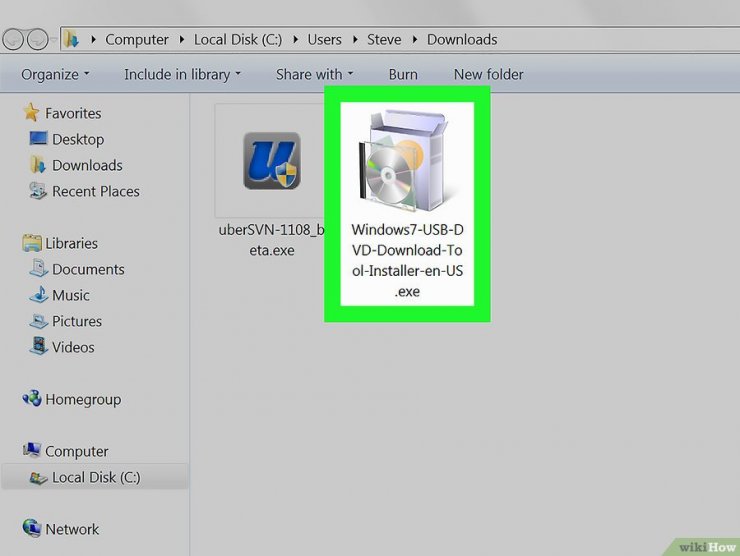
Task: Open the Organize dropdown menu
Action: [x=55, y=75]
